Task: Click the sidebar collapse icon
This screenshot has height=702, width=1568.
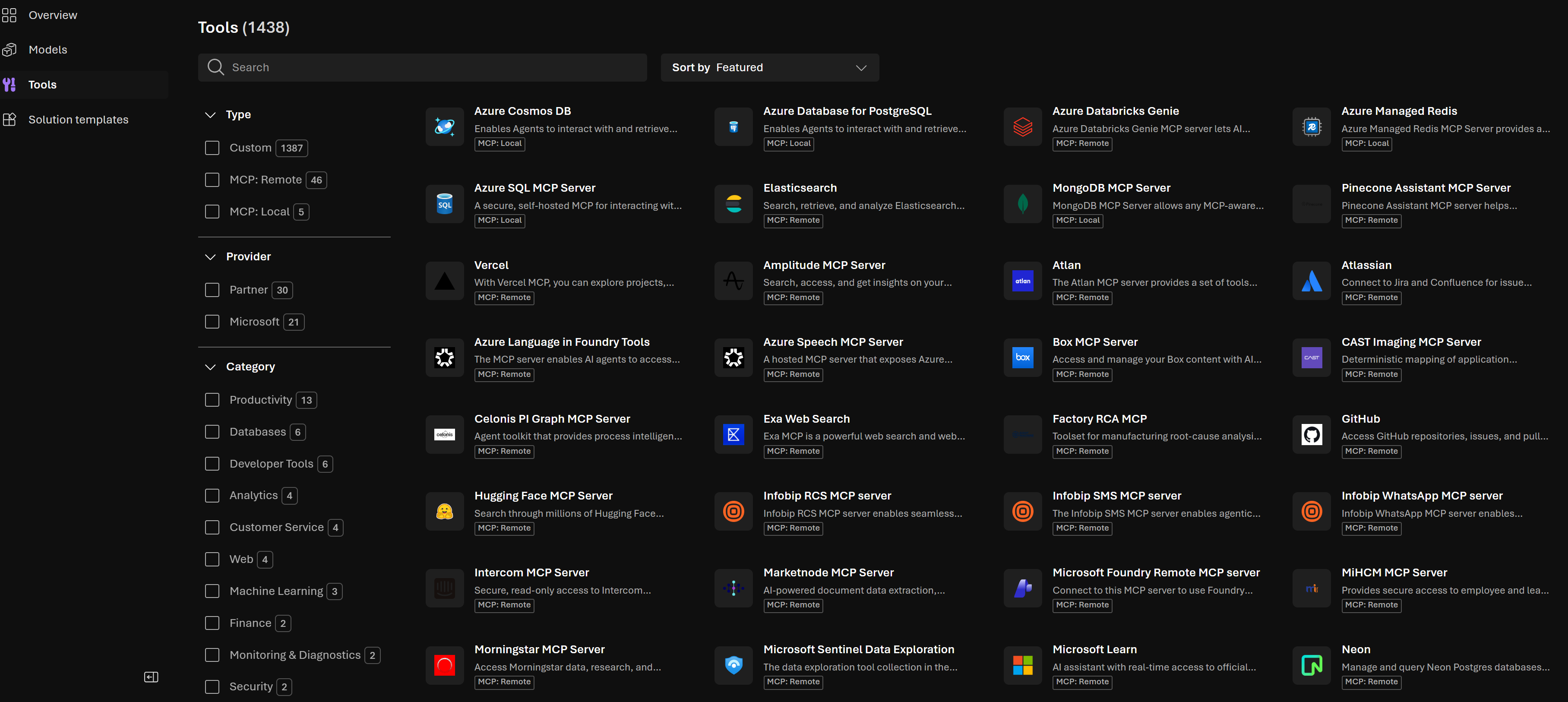Action: 151,677
